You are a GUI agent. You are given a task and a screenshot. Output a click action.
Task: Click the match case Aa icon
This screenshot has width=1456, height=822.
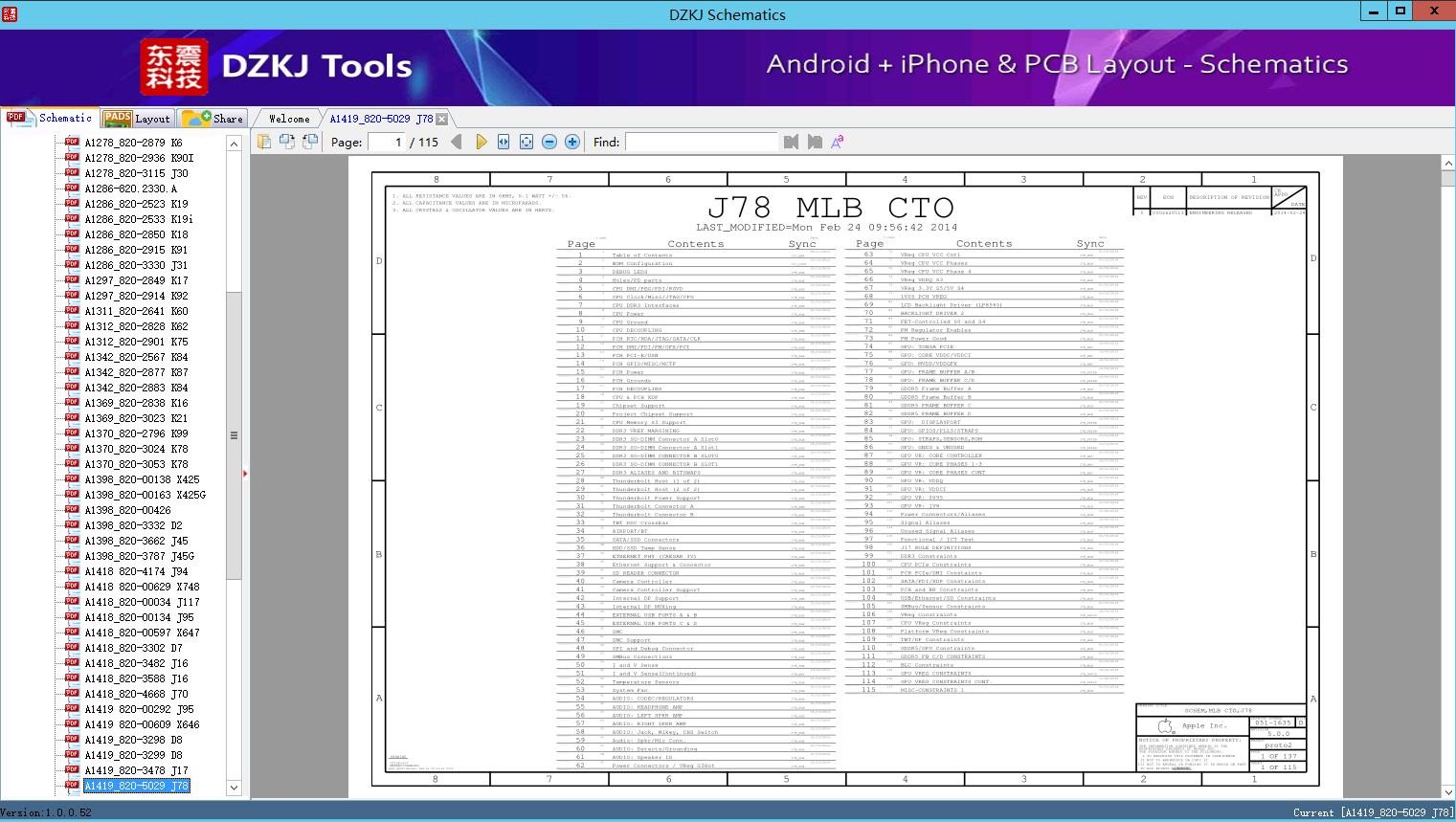[x=838, y=142]
